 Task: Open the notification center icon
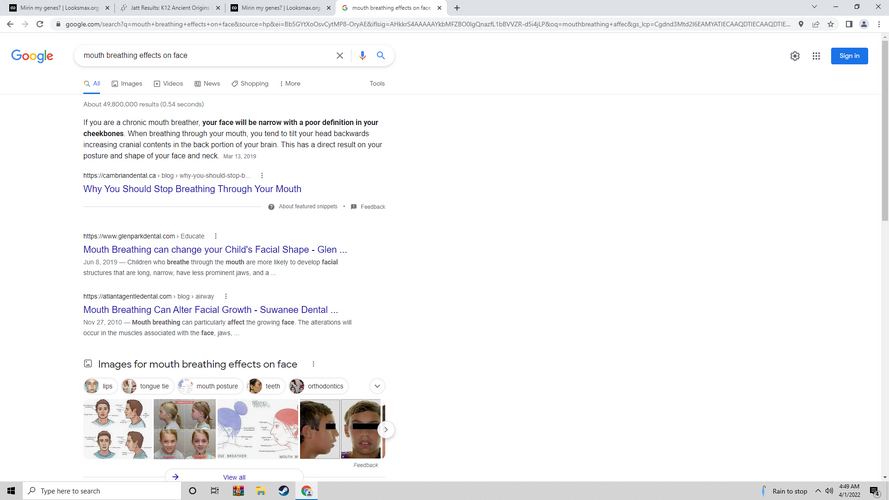[x=875, y=491]
